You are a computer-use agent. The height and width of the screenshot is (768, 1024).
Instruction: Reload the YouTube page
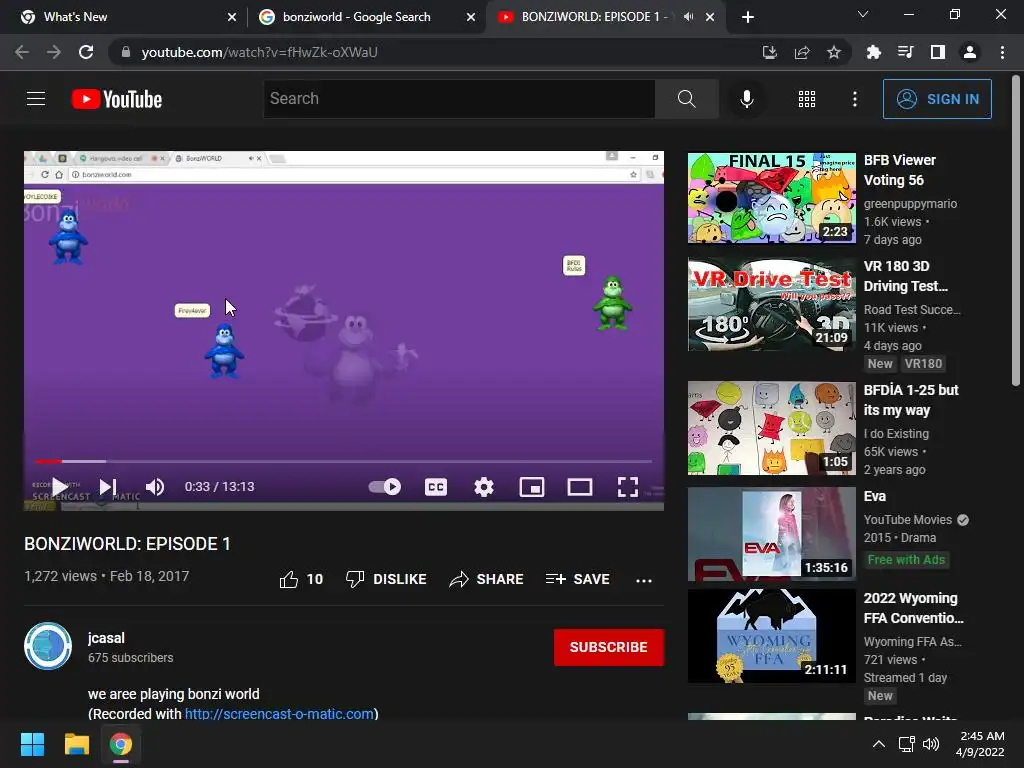pos(86,52)
